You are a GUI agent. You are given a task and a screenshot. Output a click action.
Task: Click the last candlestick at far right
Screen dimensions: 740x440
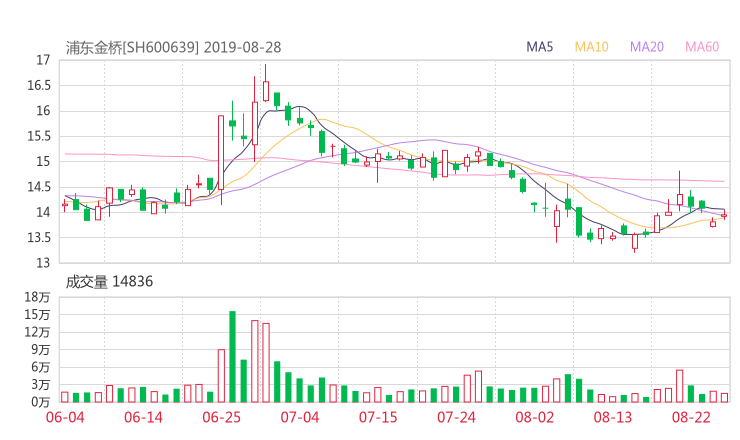[x=724, y=215]
